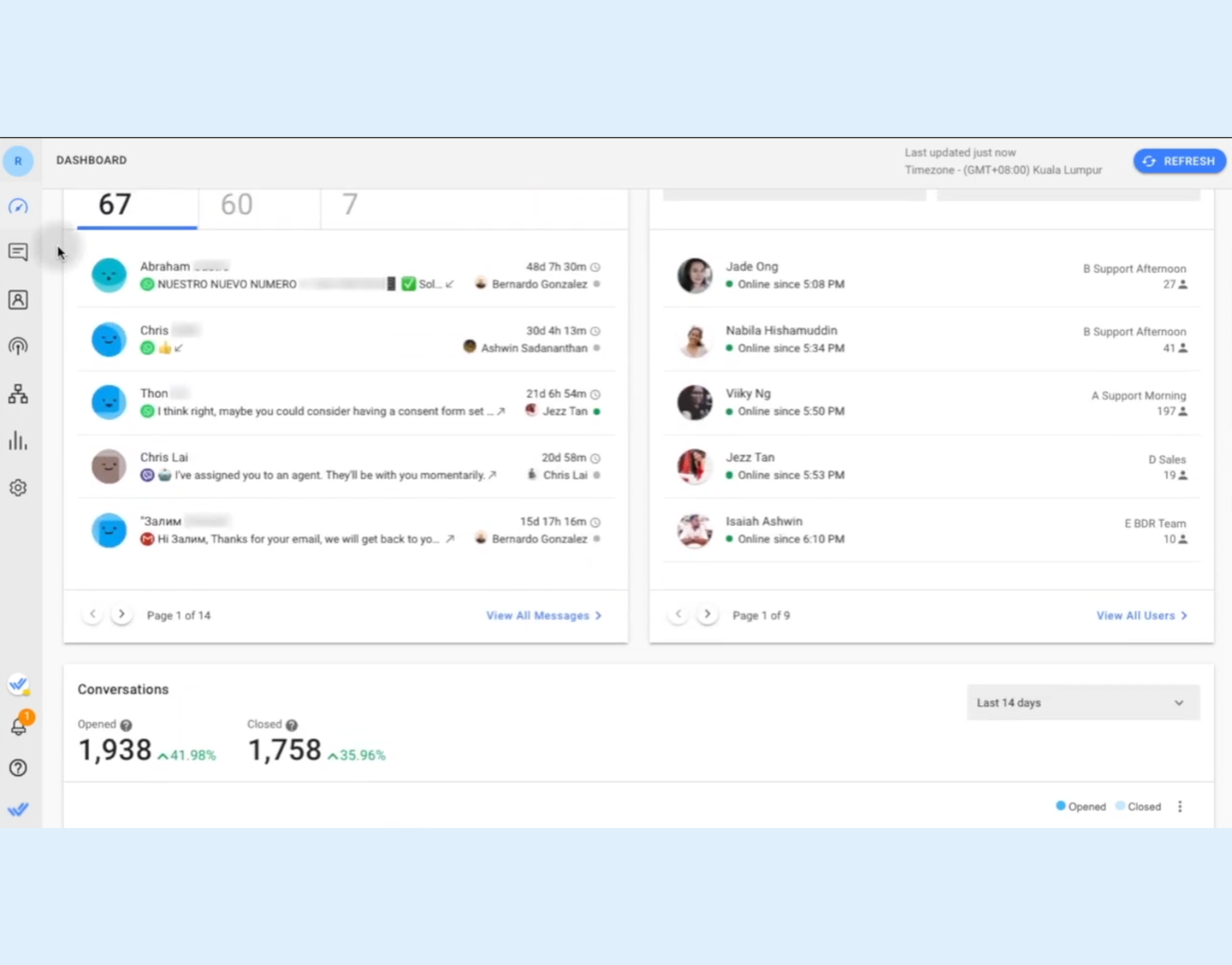Open Thon's consent form conversation
The width and height of the screenshot is (1232, 965).
pos(346,402)
